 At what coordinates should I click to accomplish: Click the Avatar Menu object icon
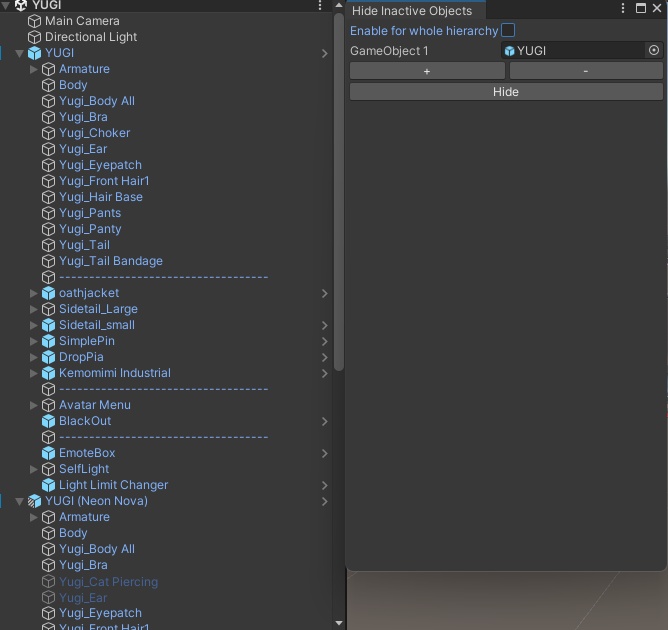coord(48,405)
